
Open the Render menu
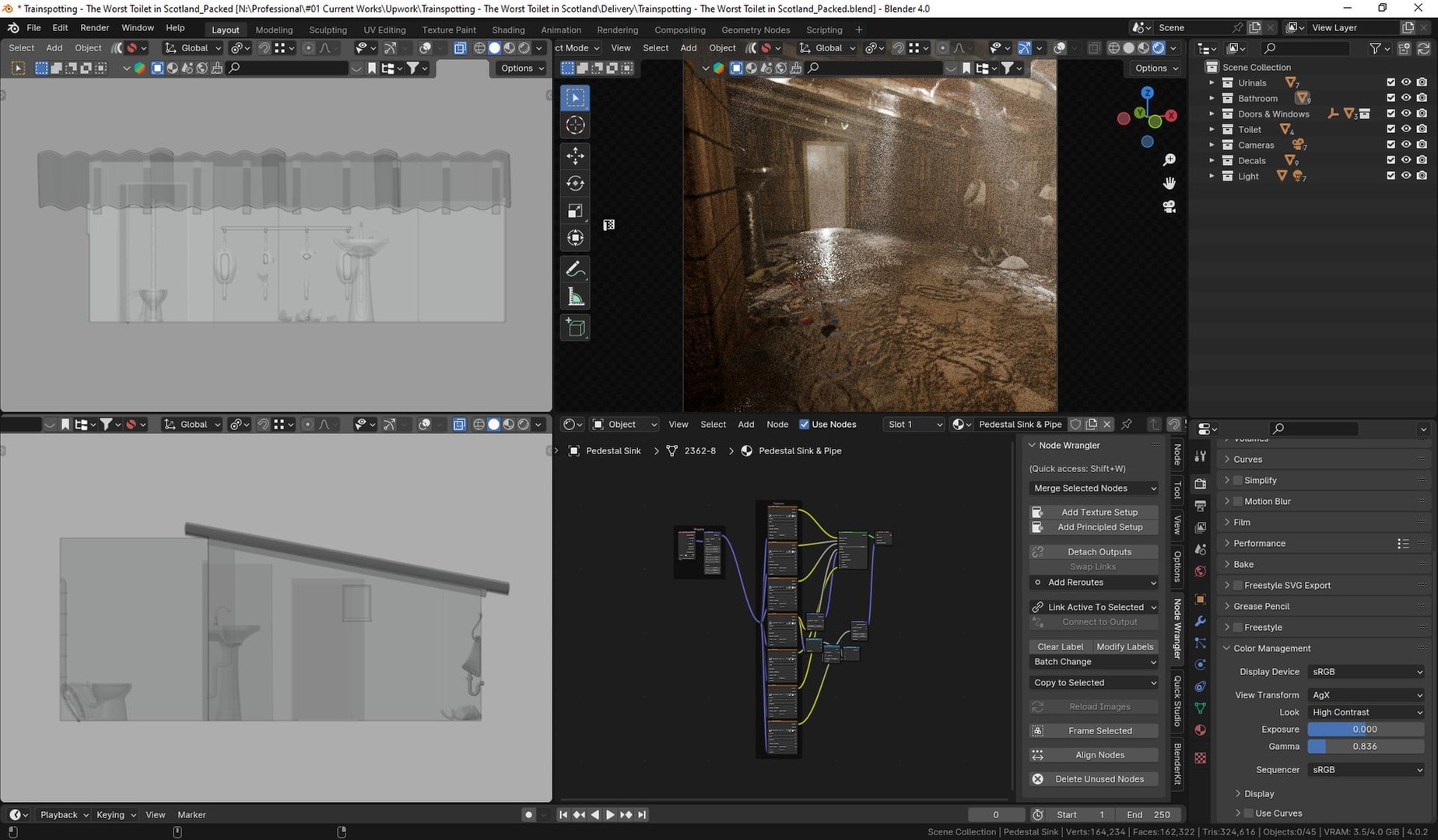pos(95,27)
